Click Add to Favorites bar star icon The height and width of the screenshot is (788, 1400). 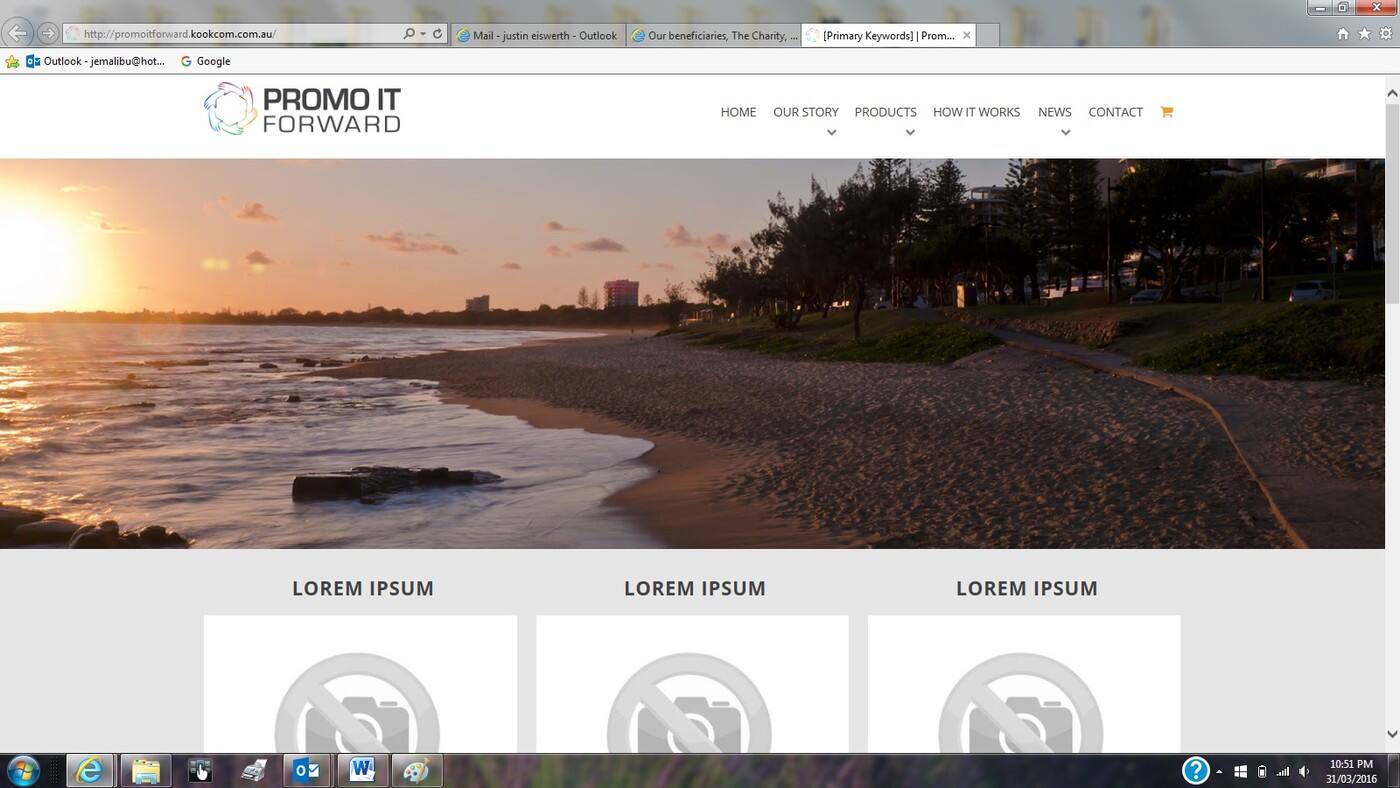(12, 61)
